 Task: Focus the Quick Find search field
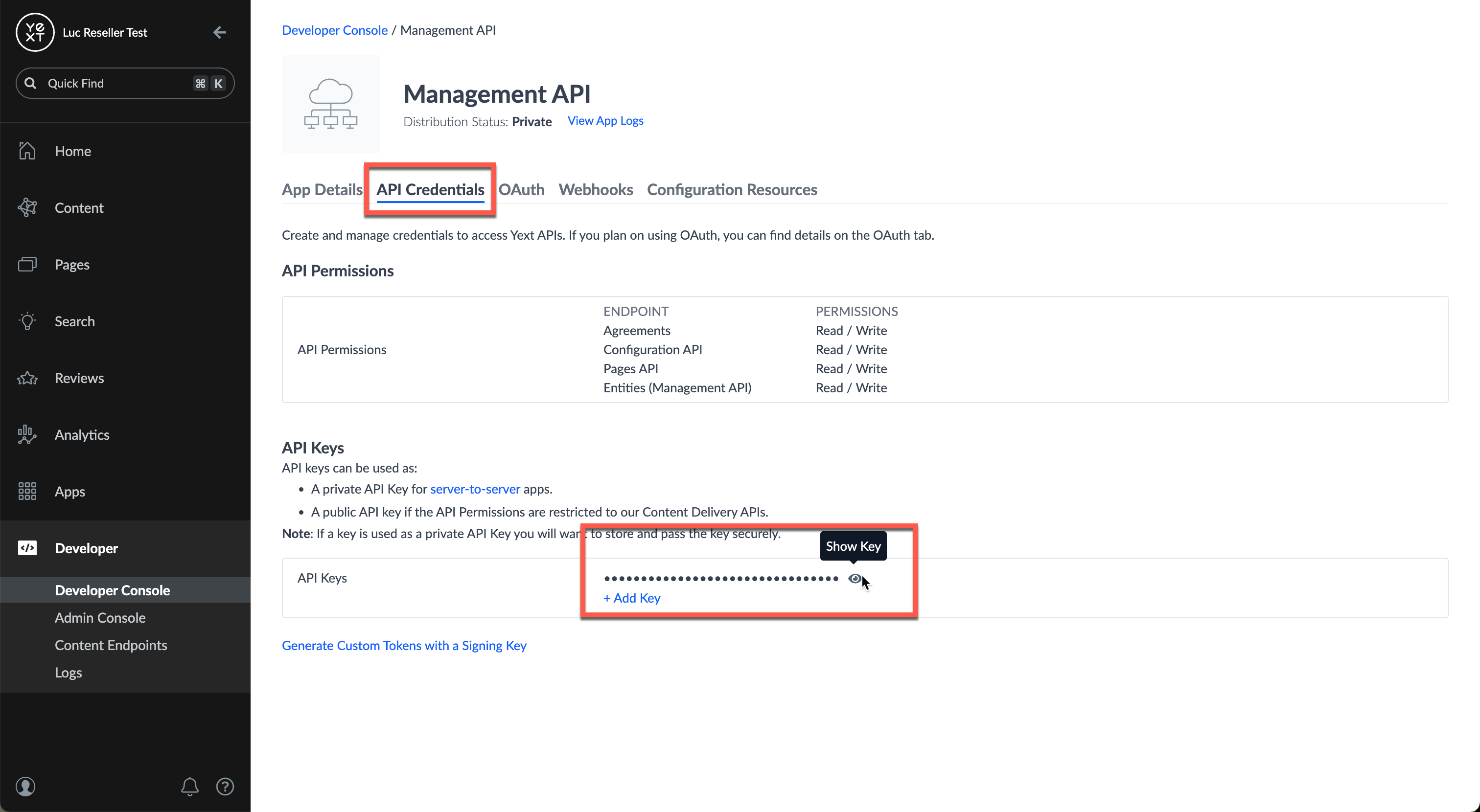[125, 83]
